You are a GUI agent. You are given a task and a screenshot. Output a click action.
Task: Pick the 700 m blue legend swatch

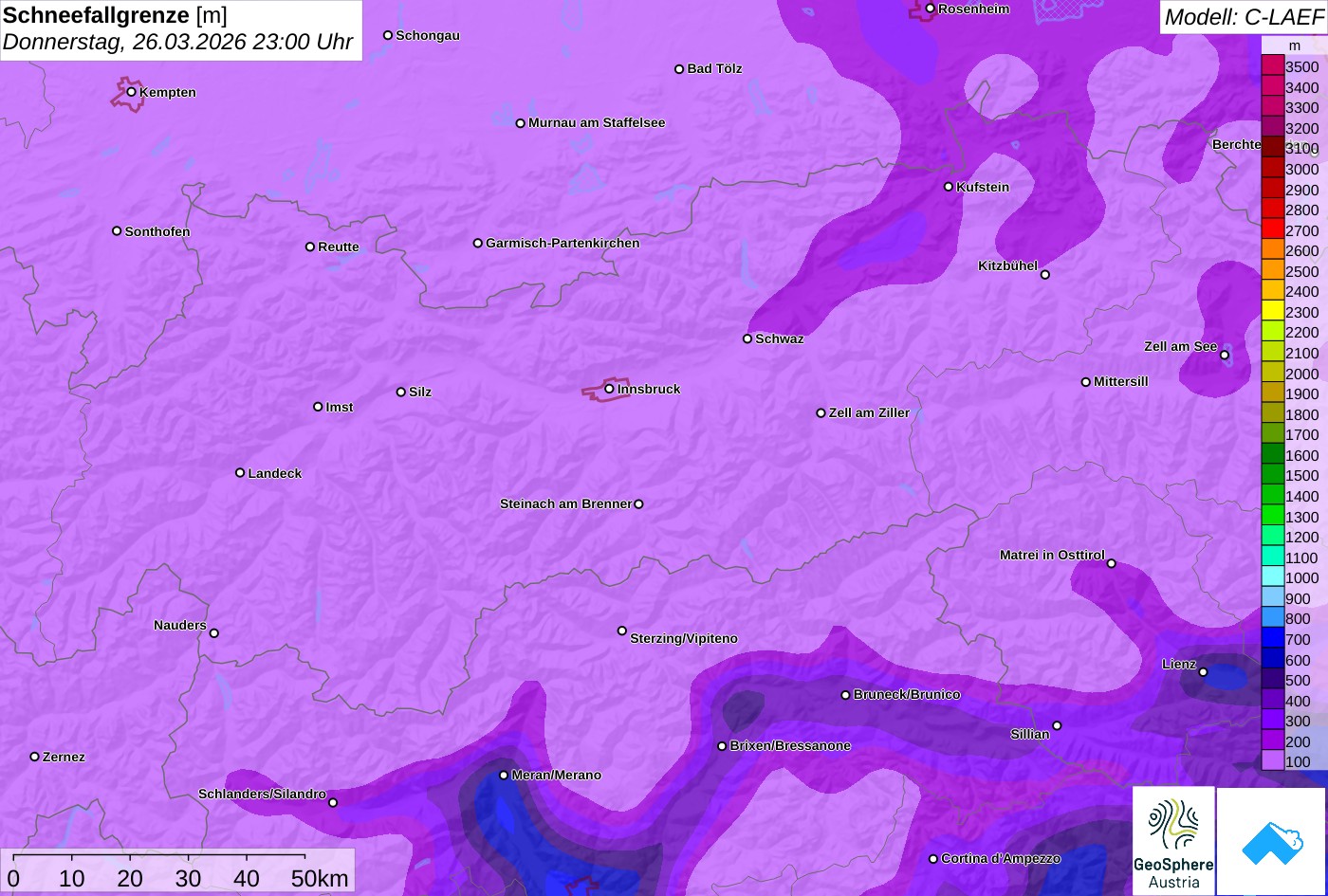point(1272,639)
